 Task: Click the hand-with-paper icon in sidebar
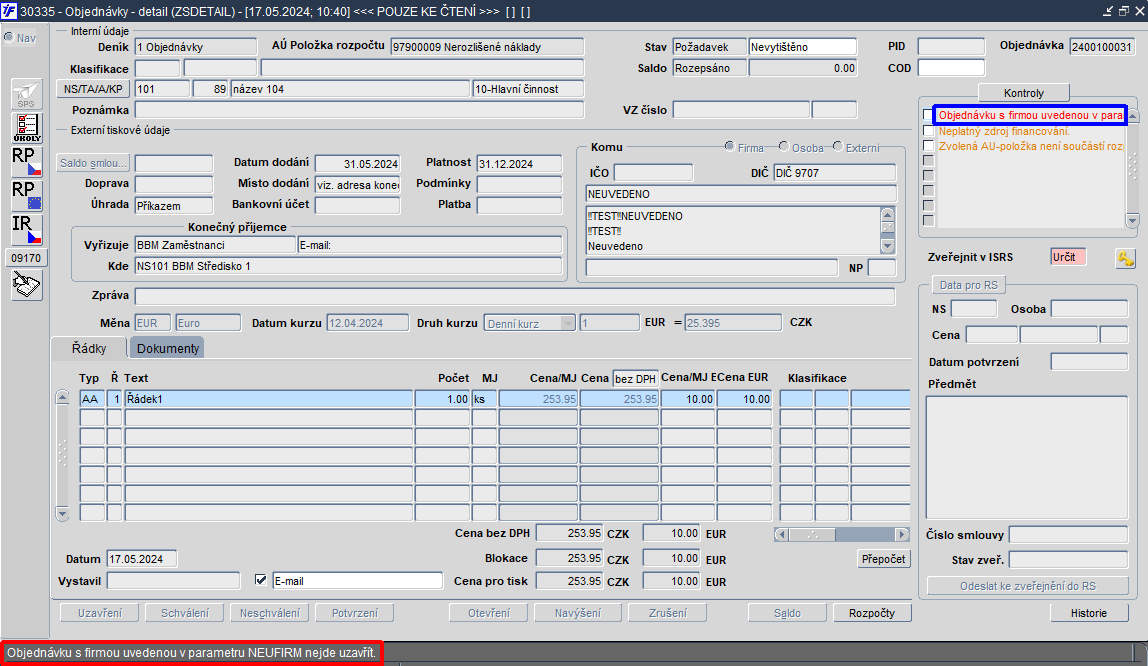click(26, 285)
